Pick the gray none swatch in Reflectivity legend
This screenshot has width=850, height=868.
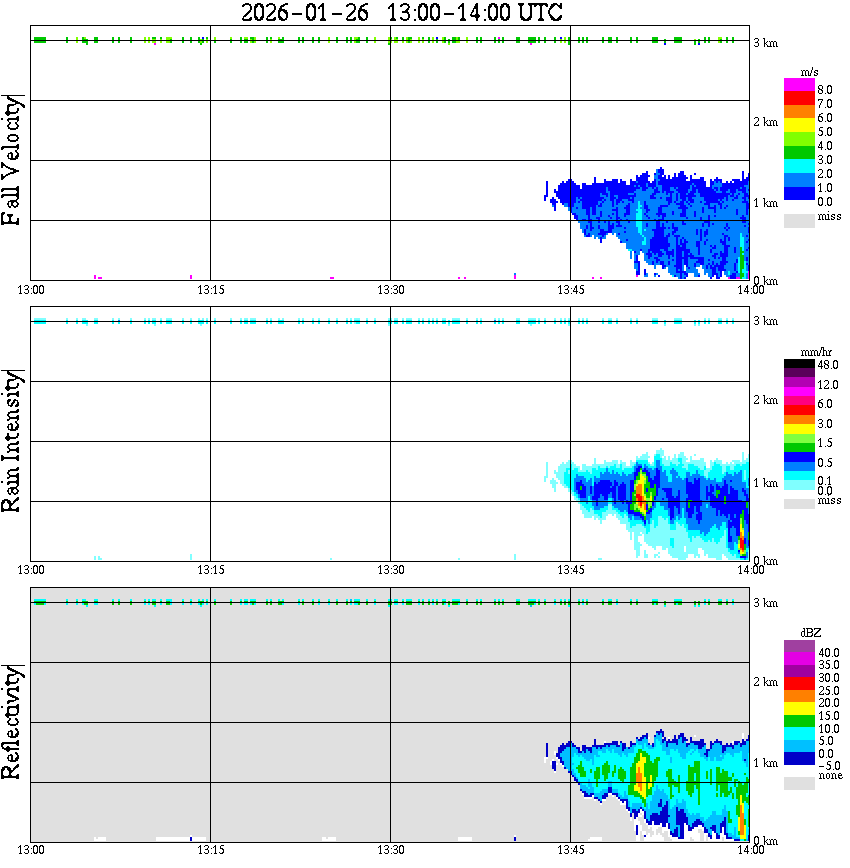point(799,783)
